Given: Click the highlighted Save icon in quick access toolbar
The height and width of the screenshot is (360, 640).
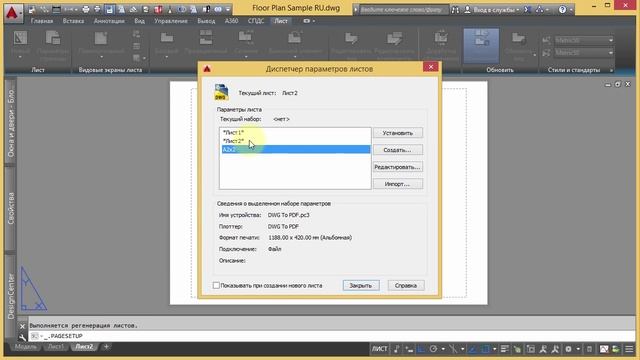Looking at the screenshot, I should coord(109,9).
